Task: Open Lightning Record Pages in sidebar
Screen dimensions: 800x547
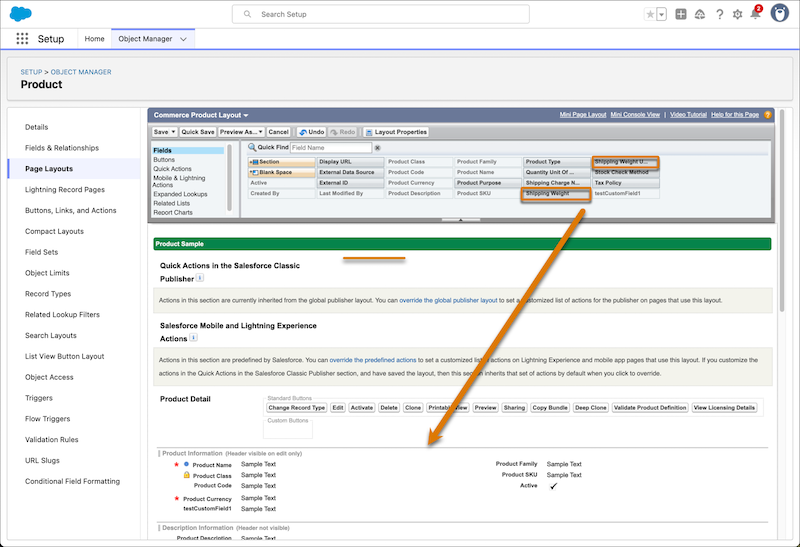Action: coord(65,190)
